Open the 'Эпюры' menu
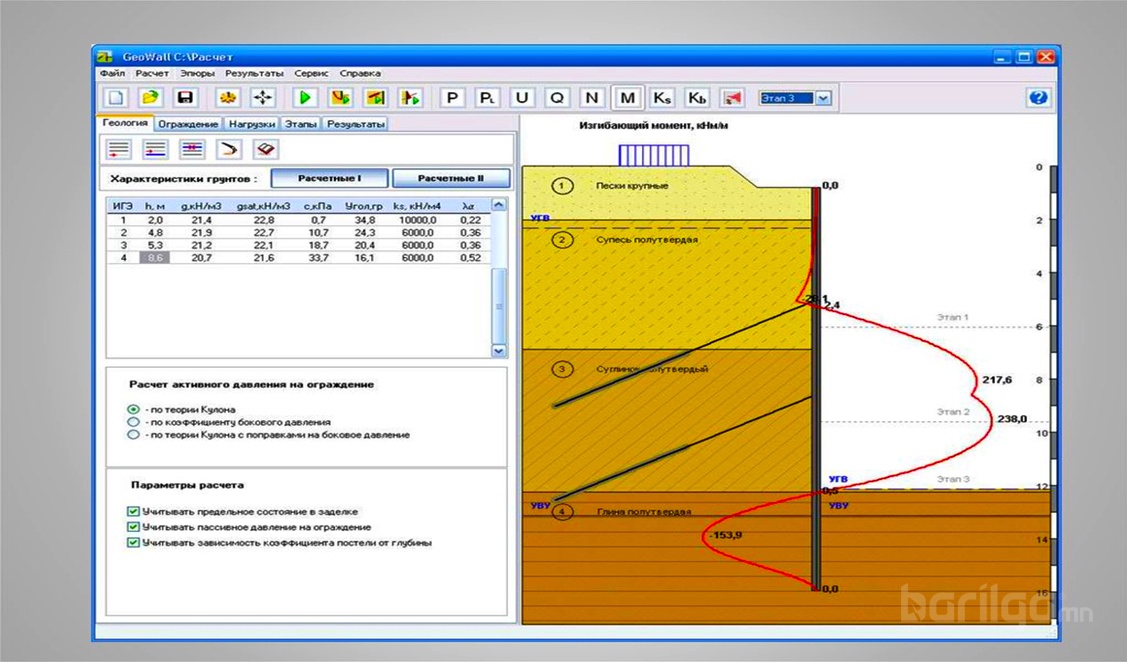Viewport: 1127px width, 662px height. [x=198, y=73]
